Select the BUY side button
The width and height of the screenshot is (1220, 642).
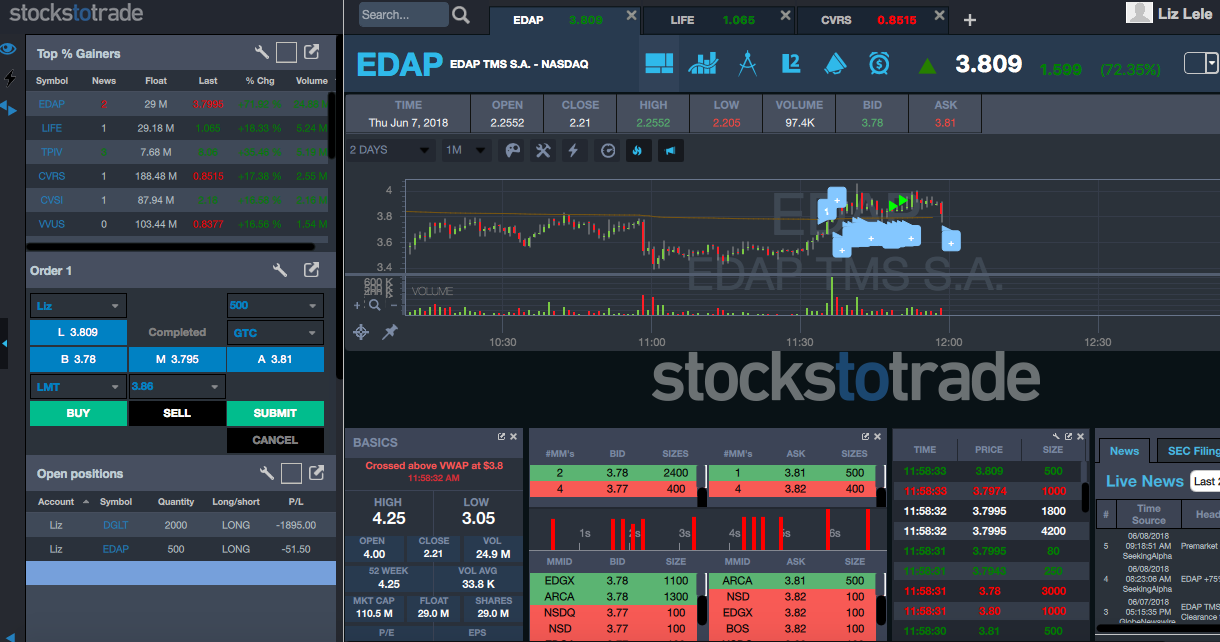(78, 413)
